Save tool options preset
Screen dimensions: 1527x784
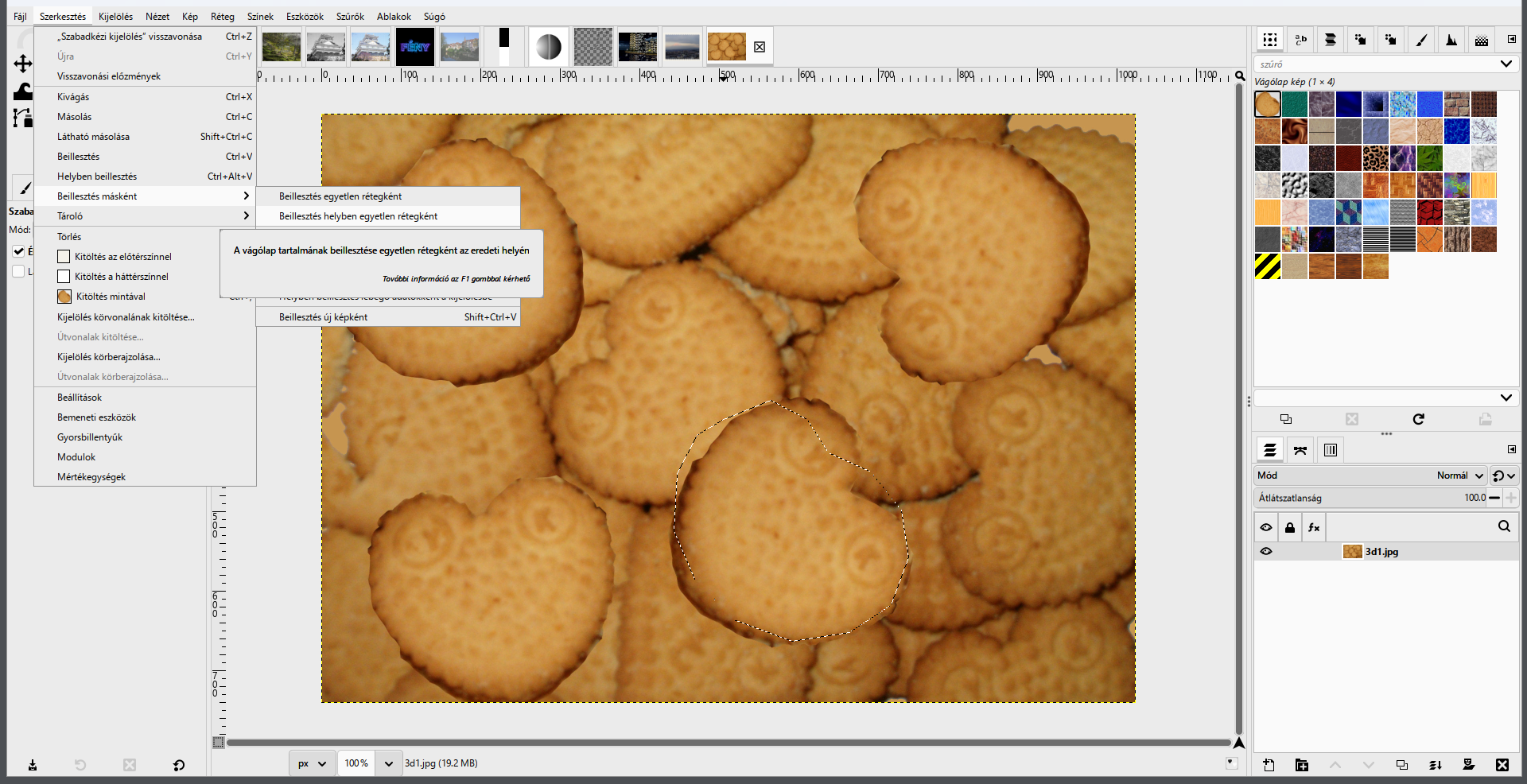tap(33, 765)
